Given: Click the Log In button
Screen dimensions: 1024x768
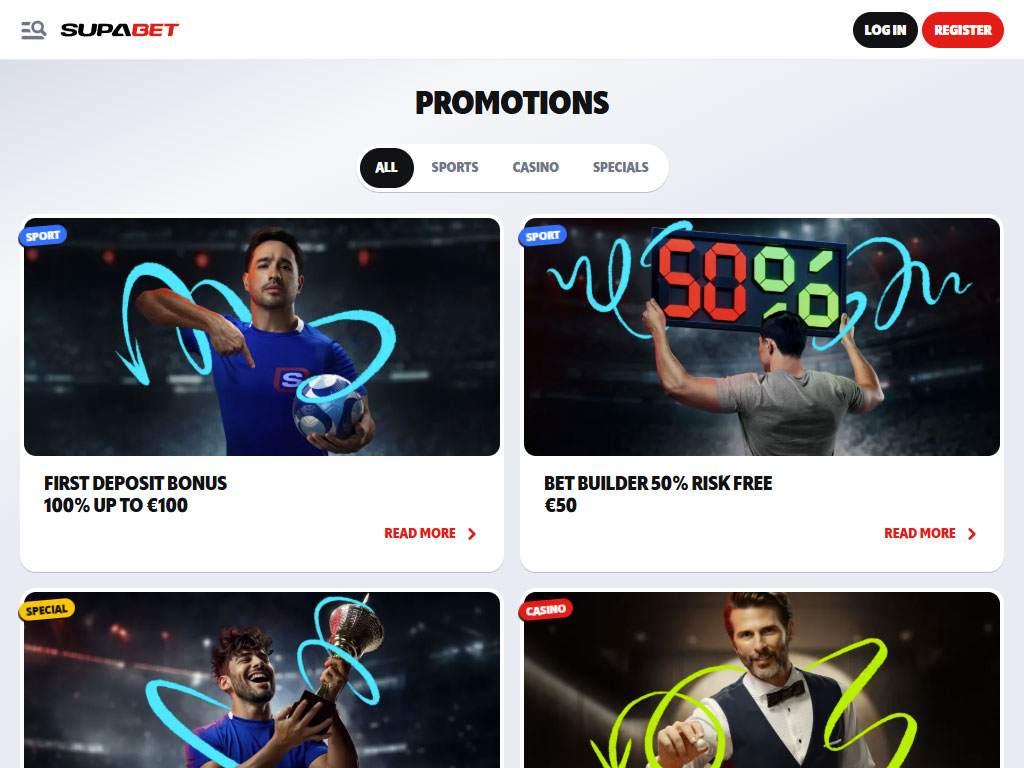Looking at the screenshot, I should click(885, 30).
